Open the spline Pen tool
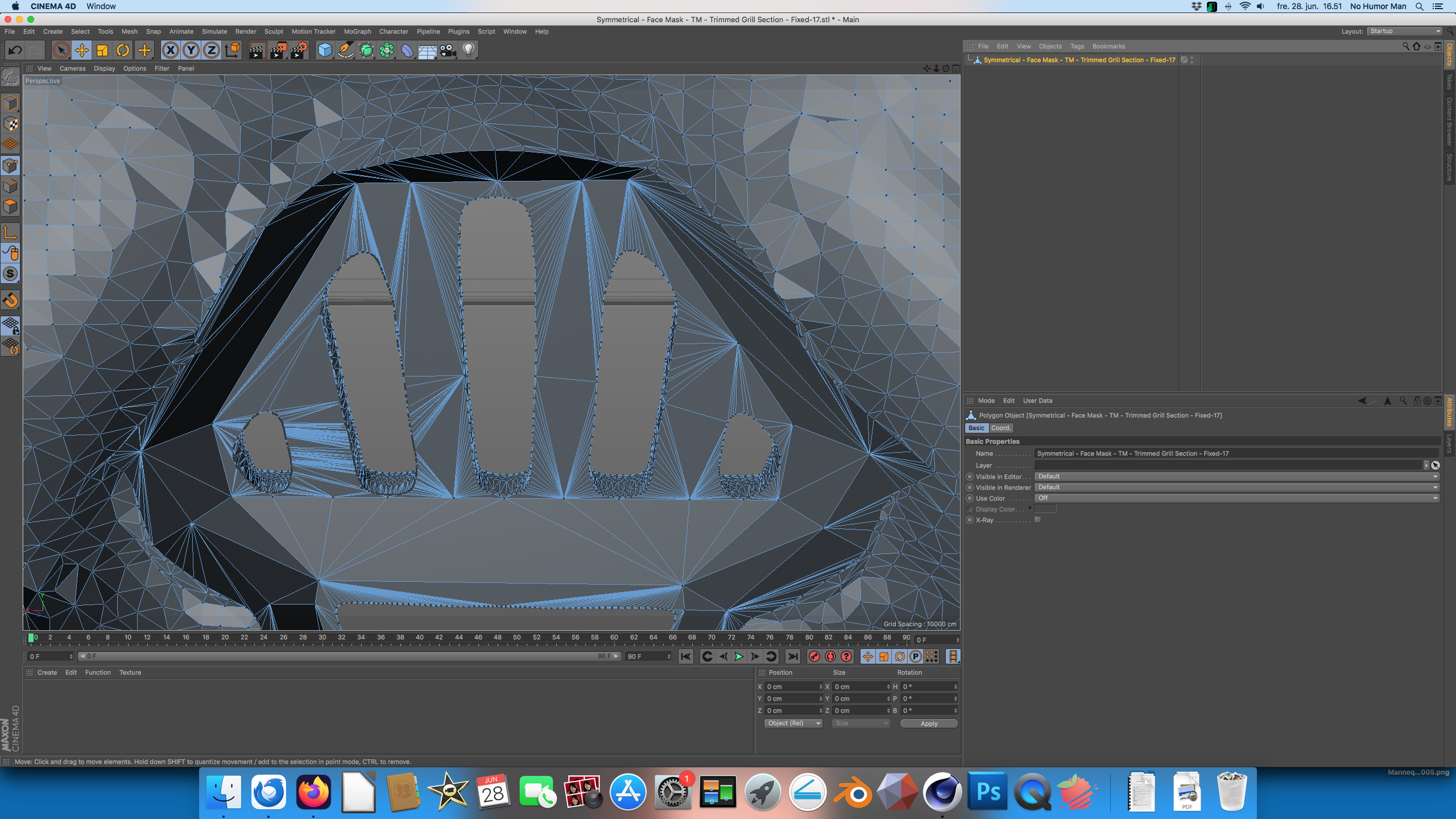 [x=345, y=50]
